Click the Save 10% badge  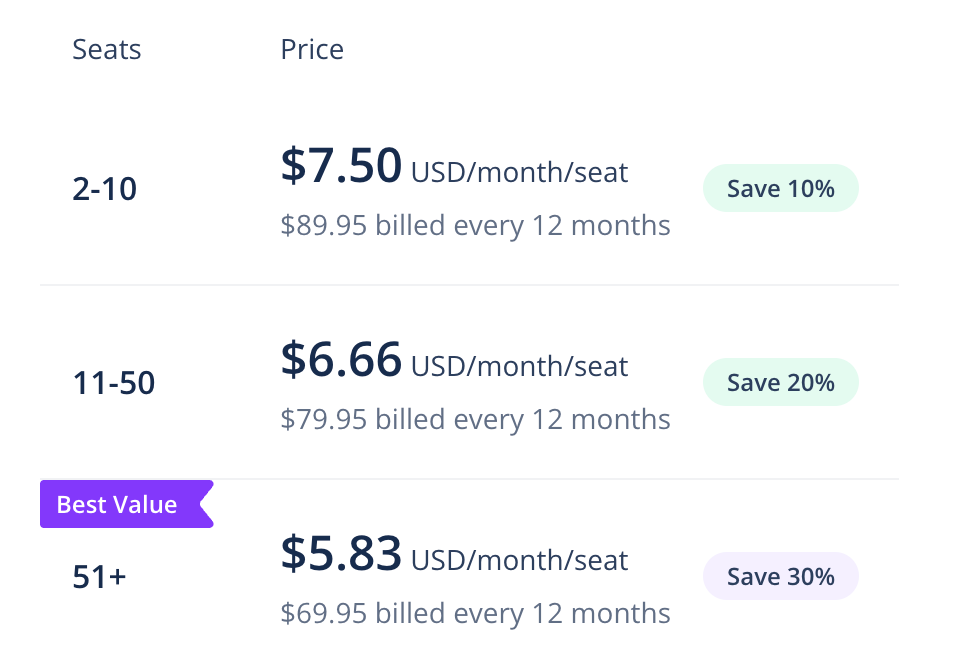pos(780,188)
